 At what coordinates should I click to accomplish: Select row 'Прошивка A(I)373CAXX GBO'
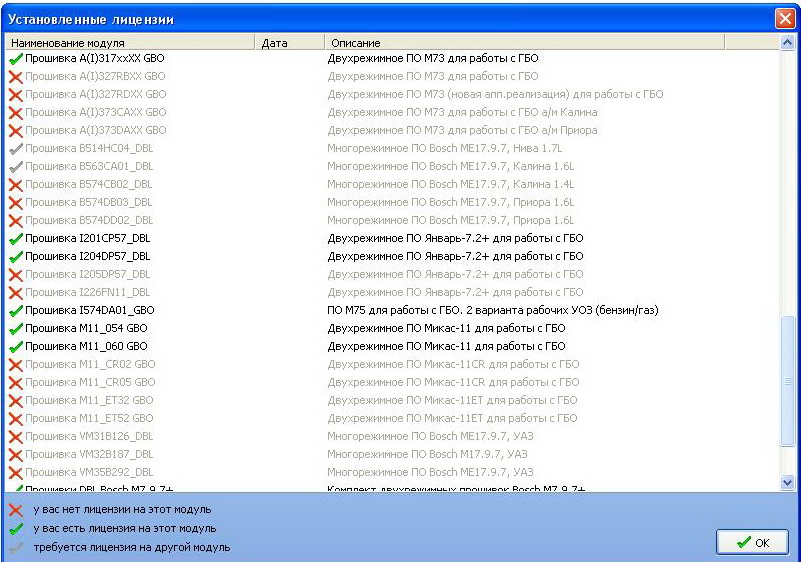pyautogui.click(x=392, y=112)
